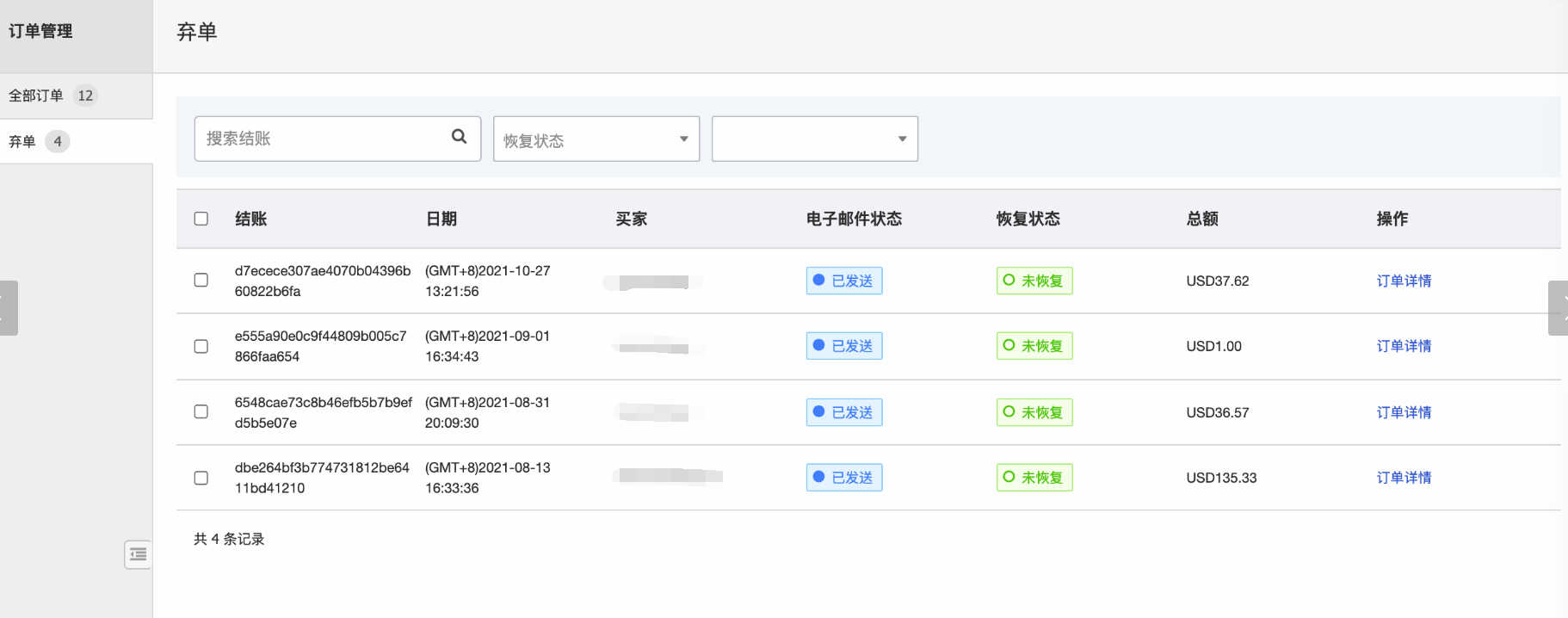Click the left edge arrow handle
Image resolution: width=1568 pixels, height=618 pixels.
click(x=8, y=307)
